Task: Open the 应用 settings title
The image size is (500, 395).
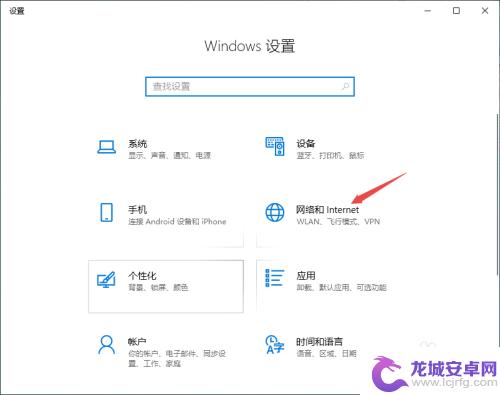Action: tap(306, 276)
